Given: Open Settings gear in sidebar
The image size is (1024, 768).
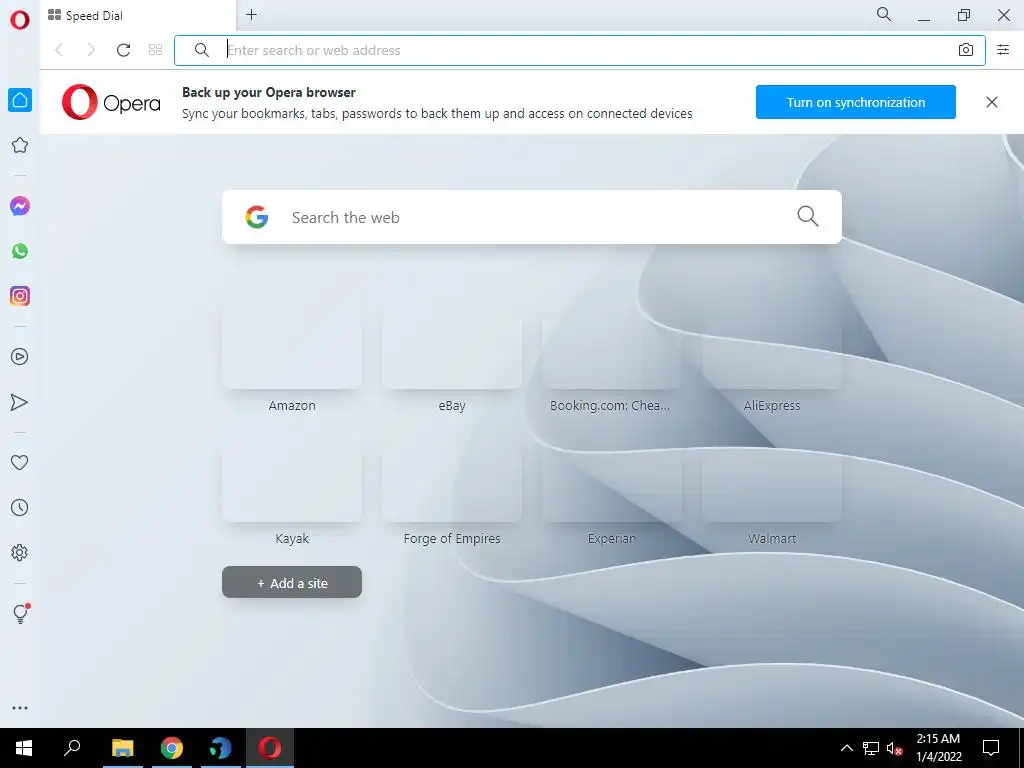Looking at the screenshot, I should pos(20,552).
